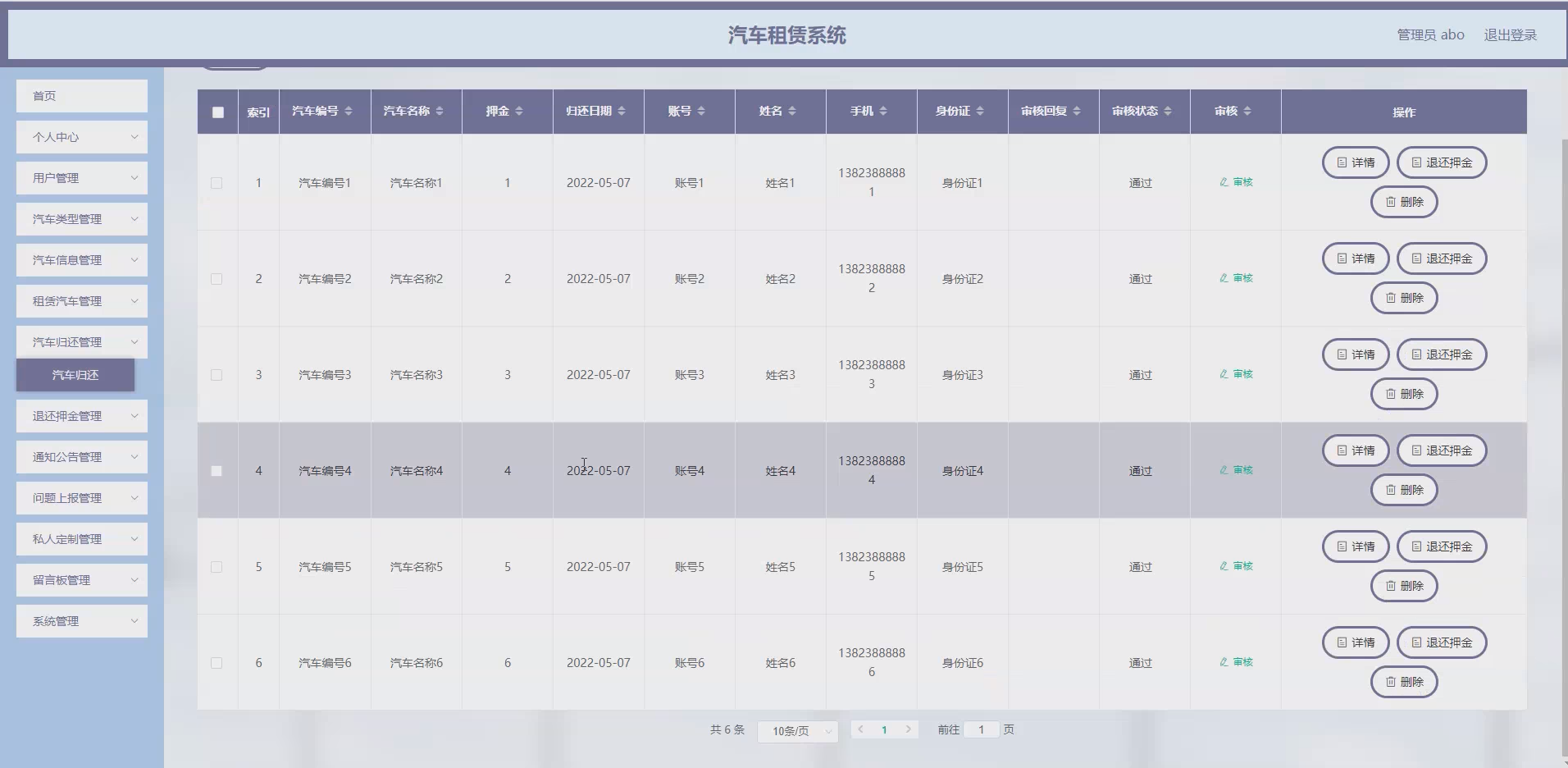Viewport: 1568px width, 768px height.
Task: Sort by 审核 column arrows
Action: coord(1247,111)
